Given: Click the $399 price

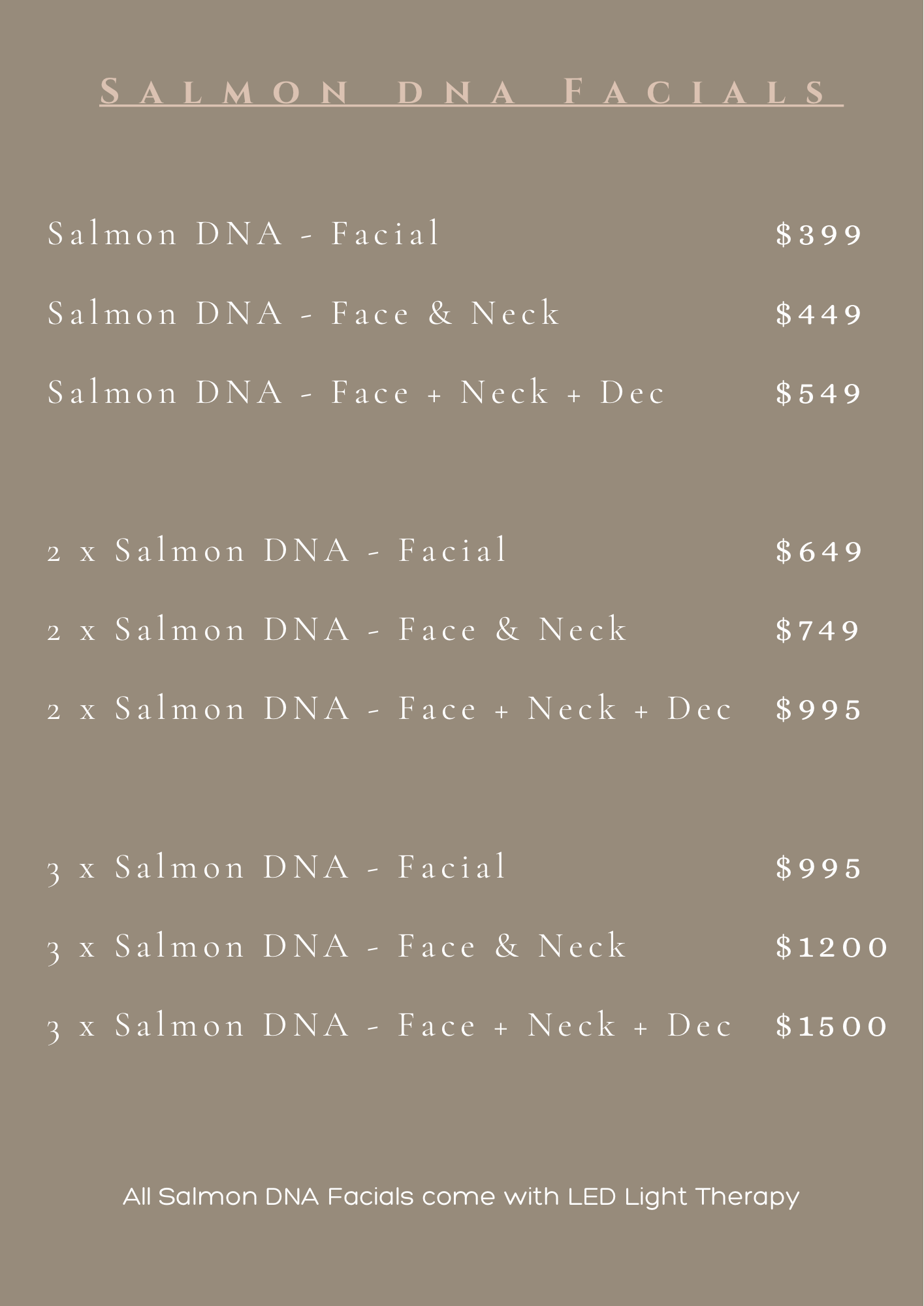Looking at the screenshot, I should point(819,235).
